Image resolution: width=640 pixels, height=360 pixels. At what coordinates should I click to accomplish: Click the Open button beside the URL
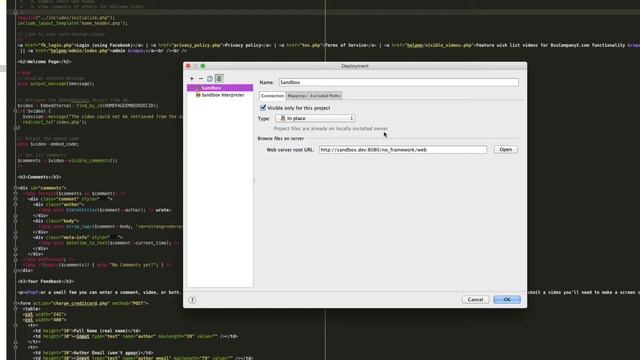(506, 149)
